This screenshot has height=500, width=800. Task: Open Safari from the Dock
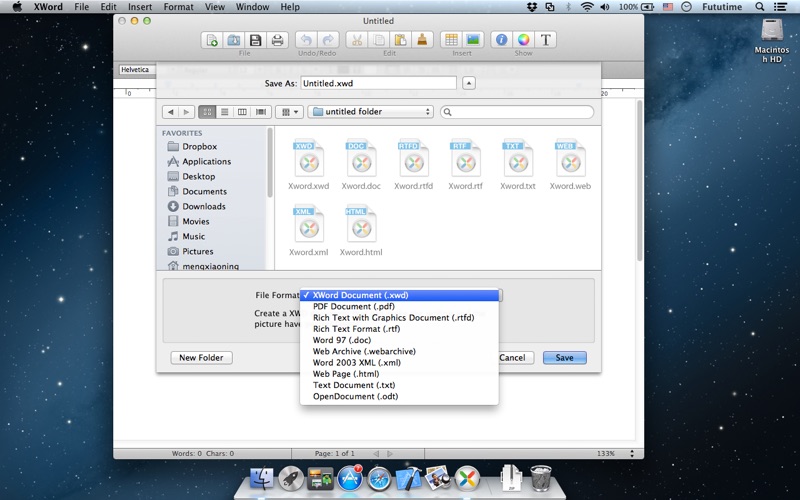379,479
